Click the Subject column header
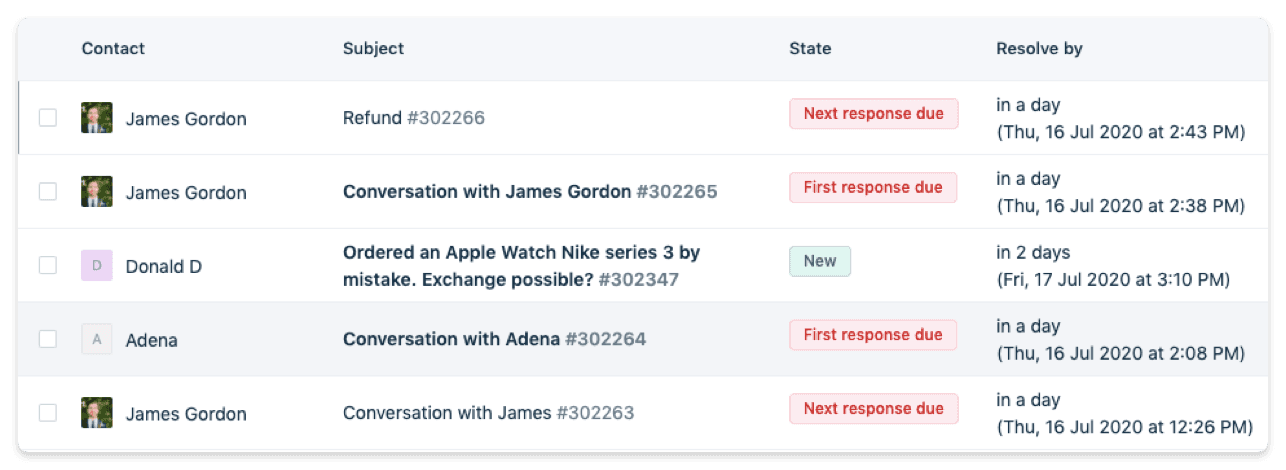 (x=373, y=49)
